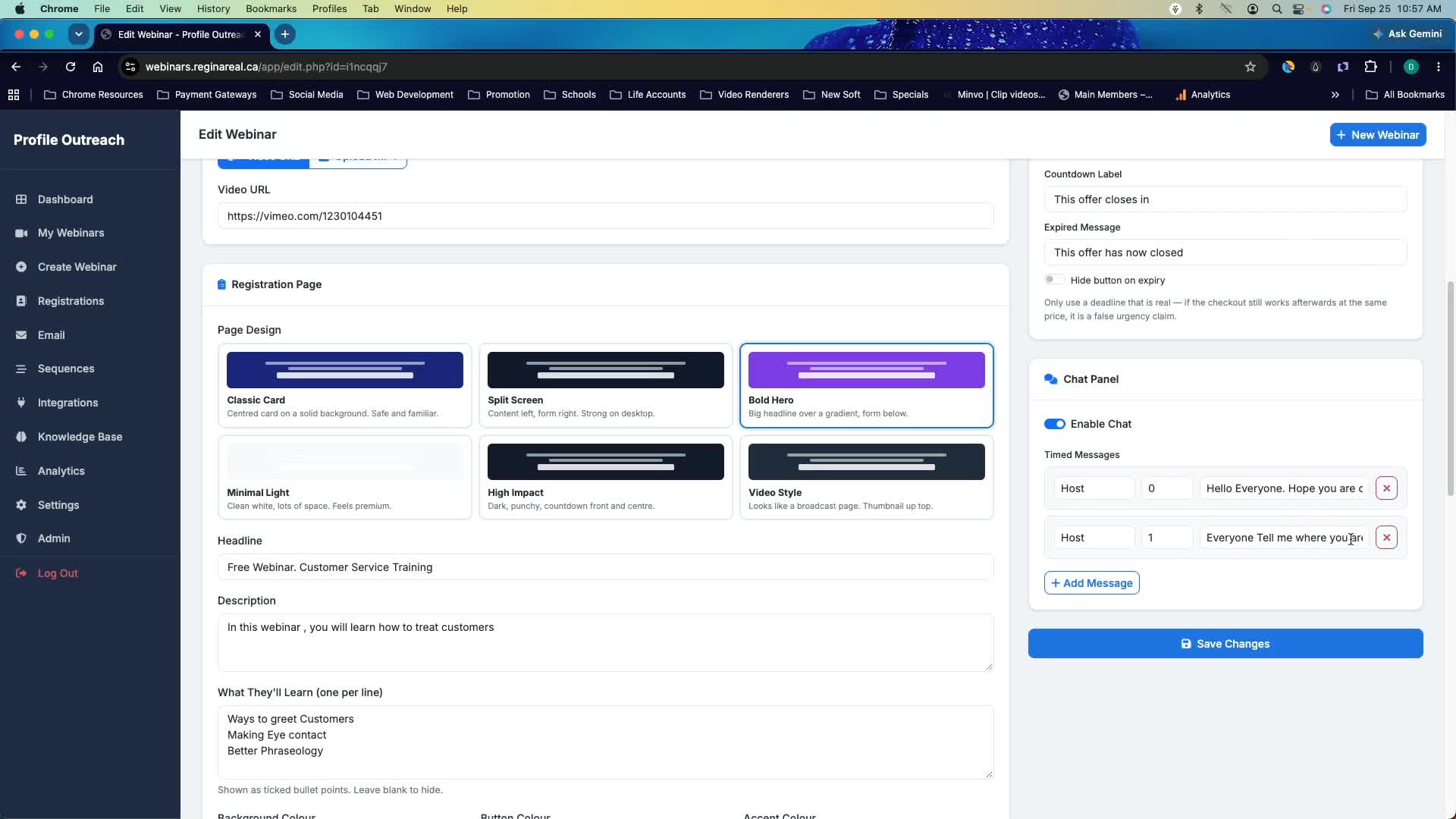Screen dimensions: 1456x819
Task: Open the Bookmarks menu
Action: click(271, 8)
